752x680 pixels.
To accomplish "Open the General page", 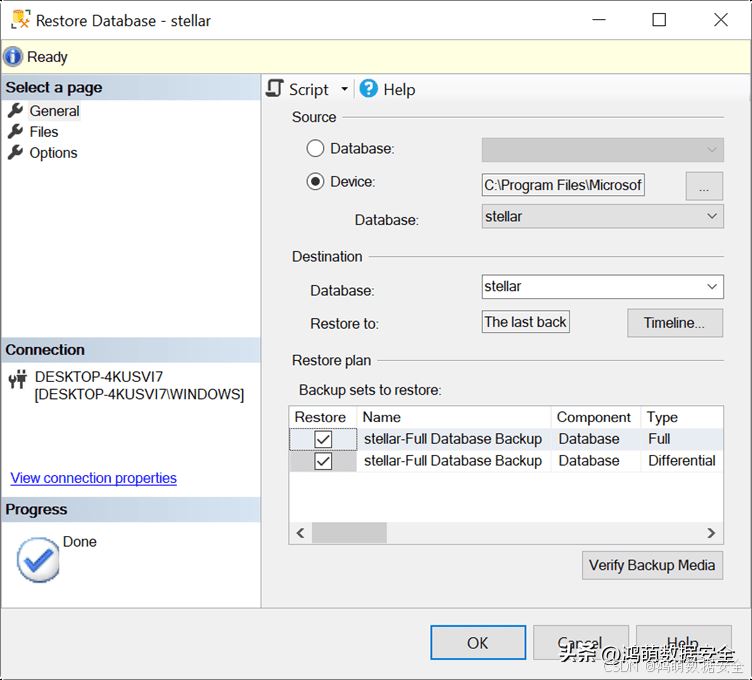I will pos(54,111).
